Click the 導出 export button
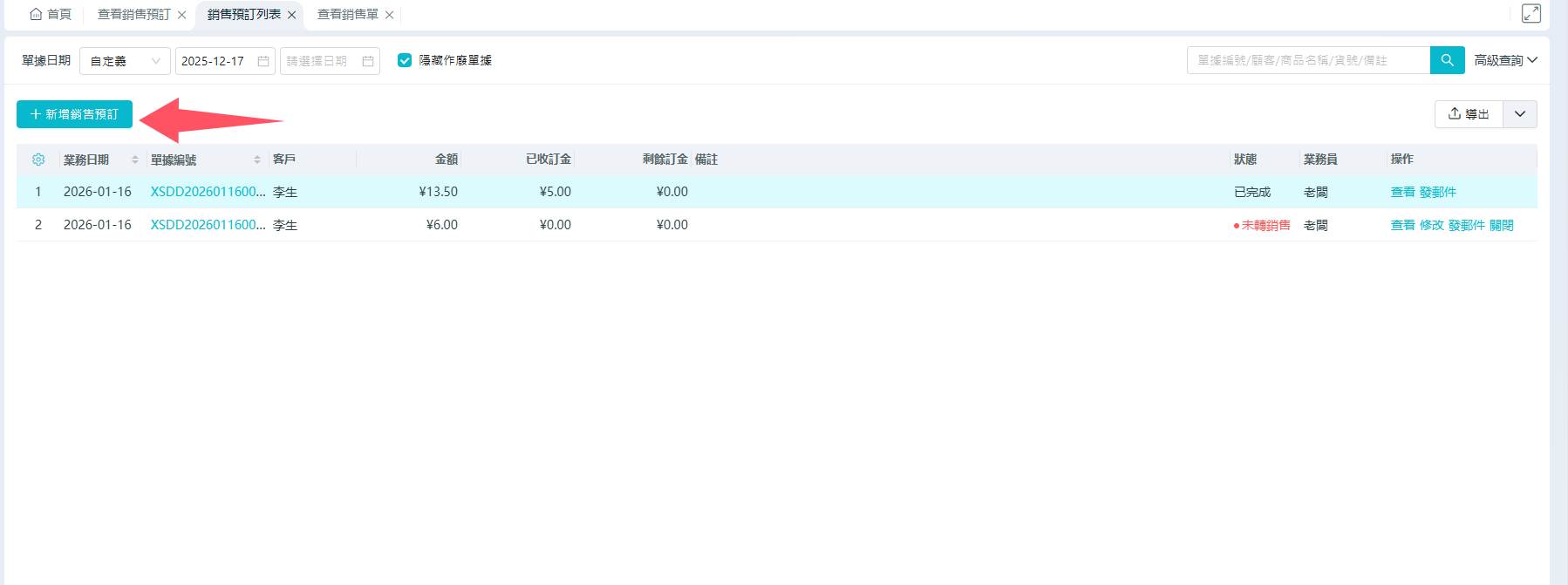The height and width of the screenshot is (585, 1568). 1469,114
